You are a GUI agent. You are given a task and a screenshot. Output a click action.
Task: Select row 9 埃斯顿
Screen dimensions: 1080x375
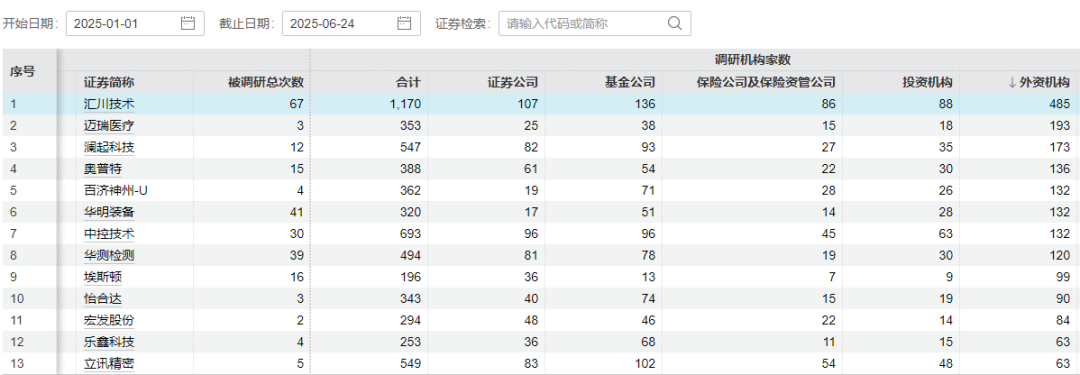[540, 277]
